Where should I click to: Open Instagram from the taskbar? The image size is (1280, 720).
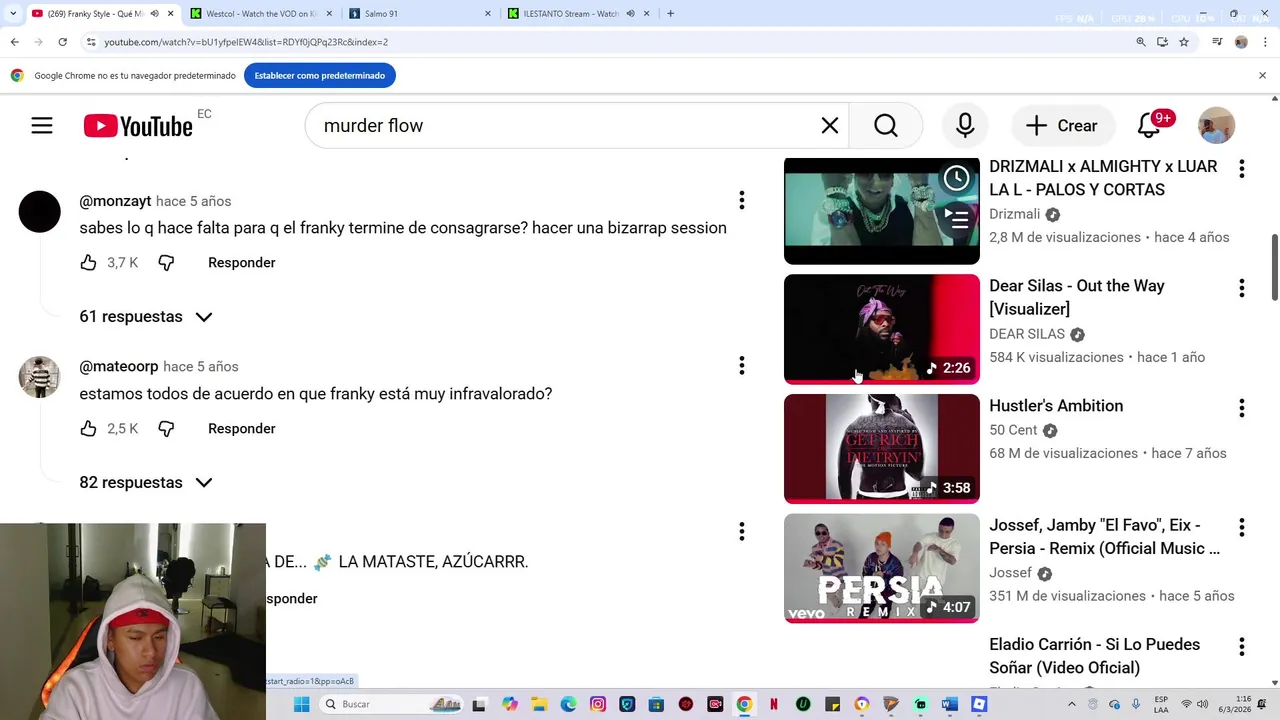598,704
